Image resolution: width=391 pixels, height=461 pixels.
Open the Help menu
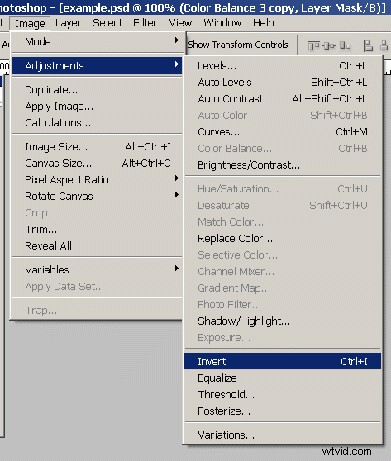click(264, 23)
